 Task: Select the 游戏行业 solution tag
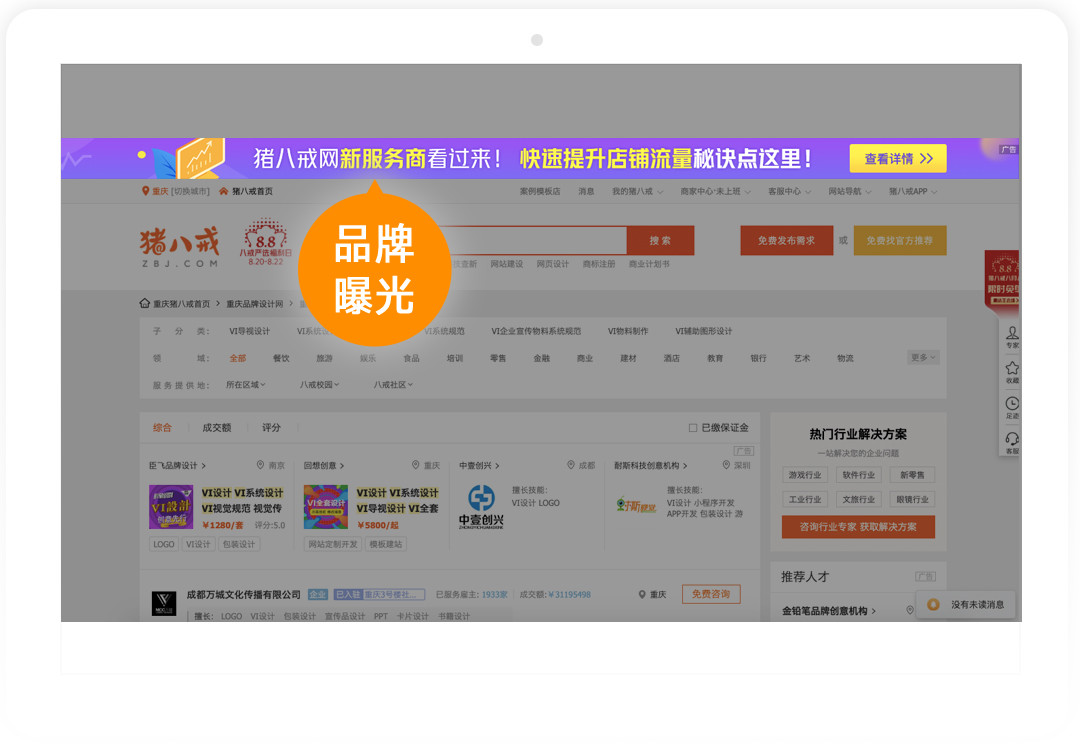(804, 475)
